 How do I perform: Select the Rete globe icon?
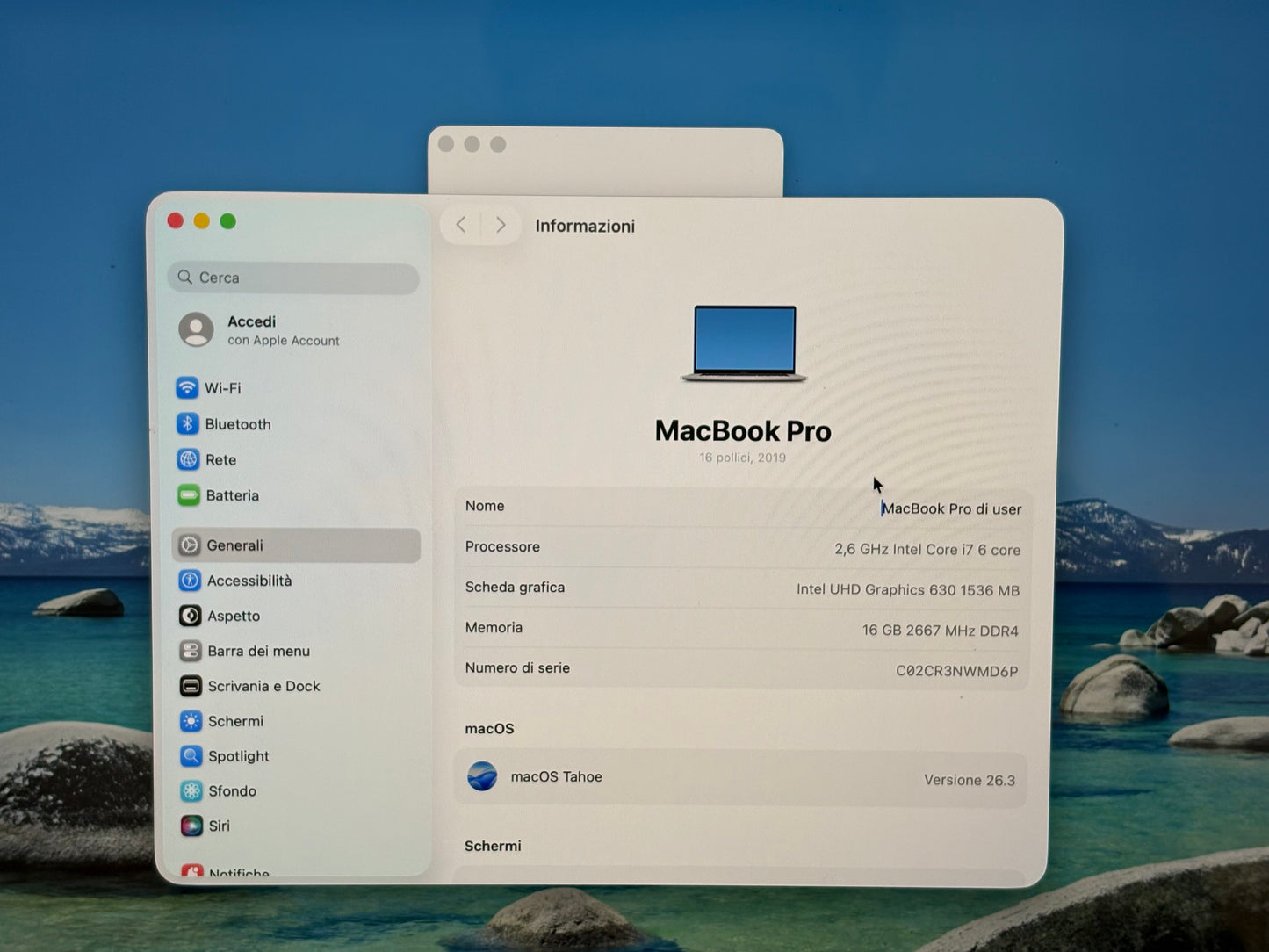point(188,459)
